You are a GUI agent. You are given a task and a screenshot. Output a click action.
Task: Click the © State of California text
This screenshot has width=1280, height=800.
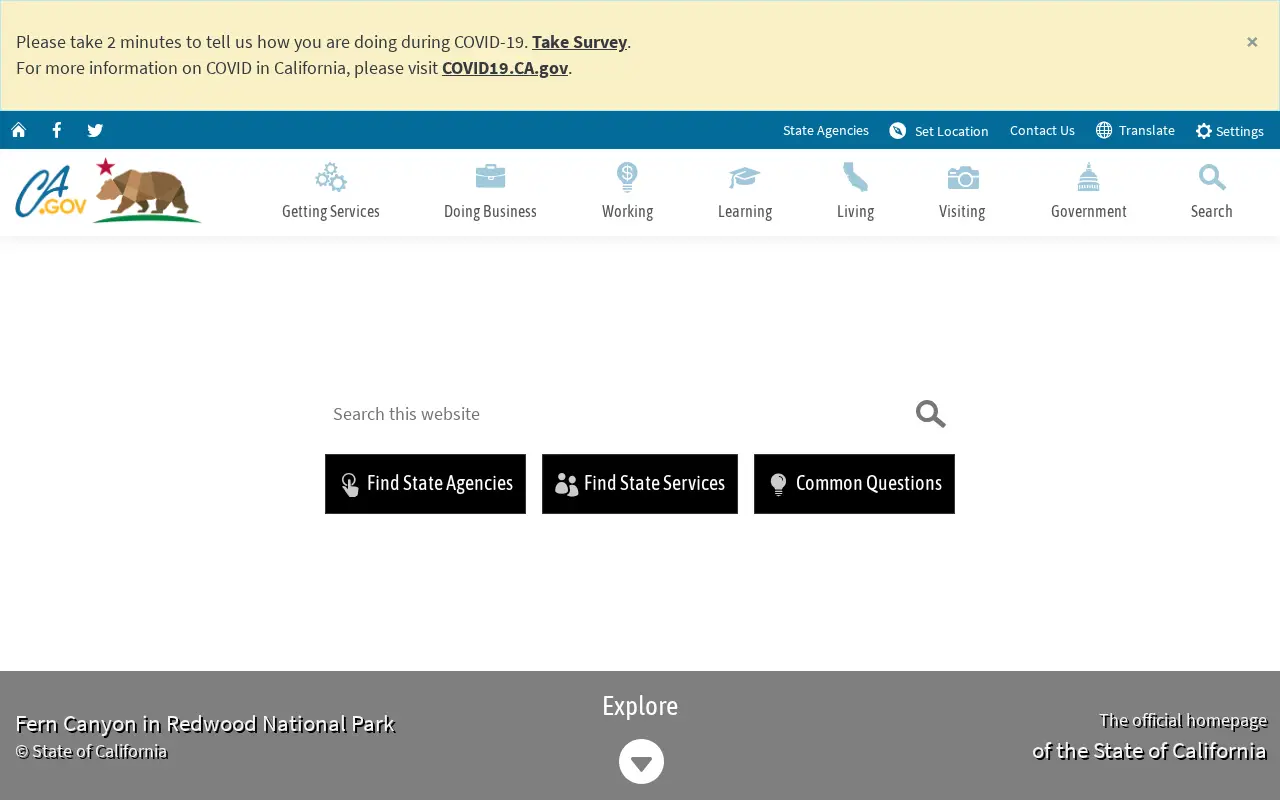tap(91, 752)
